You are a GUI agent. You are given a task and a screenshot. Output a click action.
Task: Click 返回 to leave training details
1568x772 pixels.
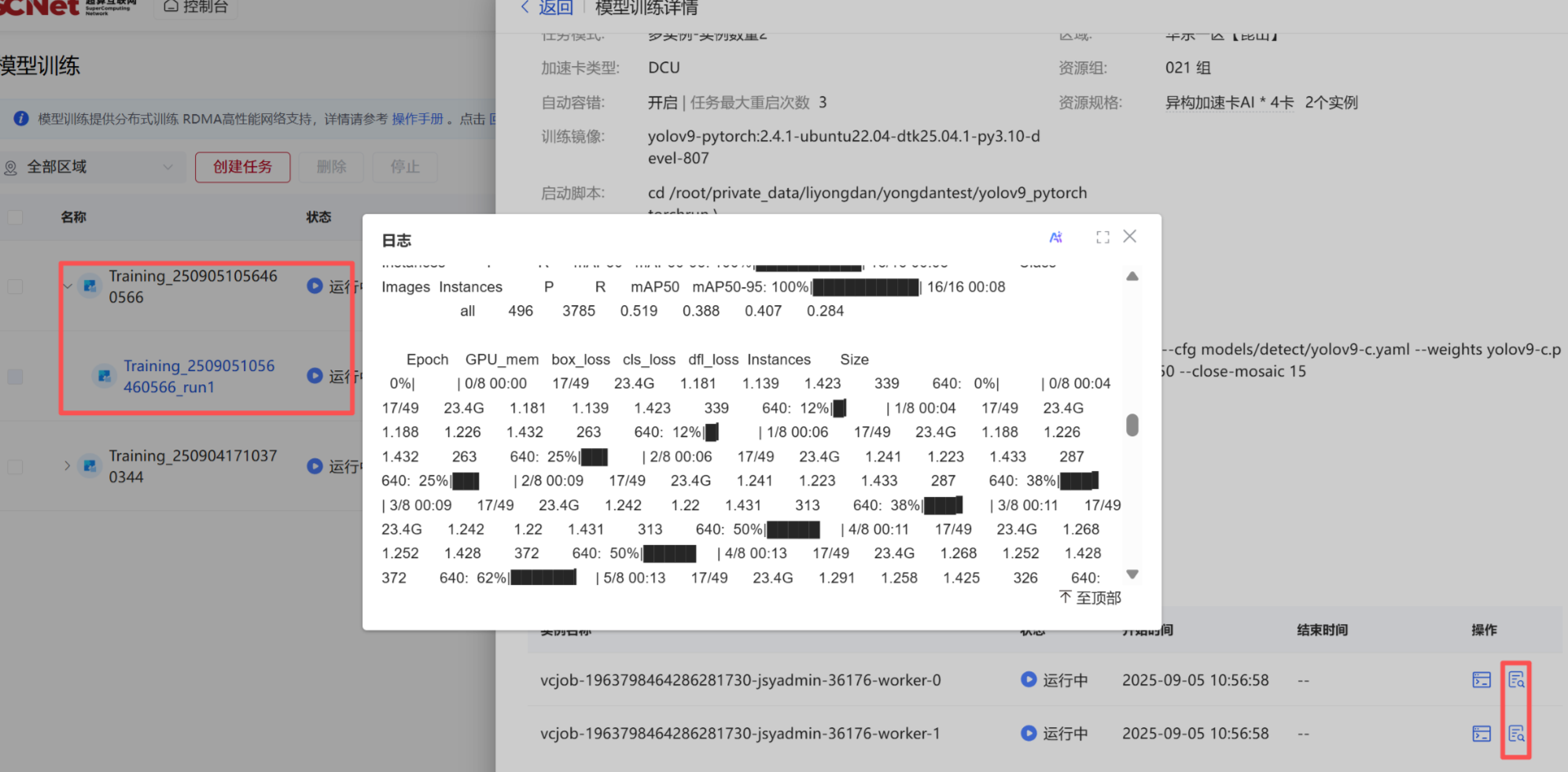click(x=547, y=8)
